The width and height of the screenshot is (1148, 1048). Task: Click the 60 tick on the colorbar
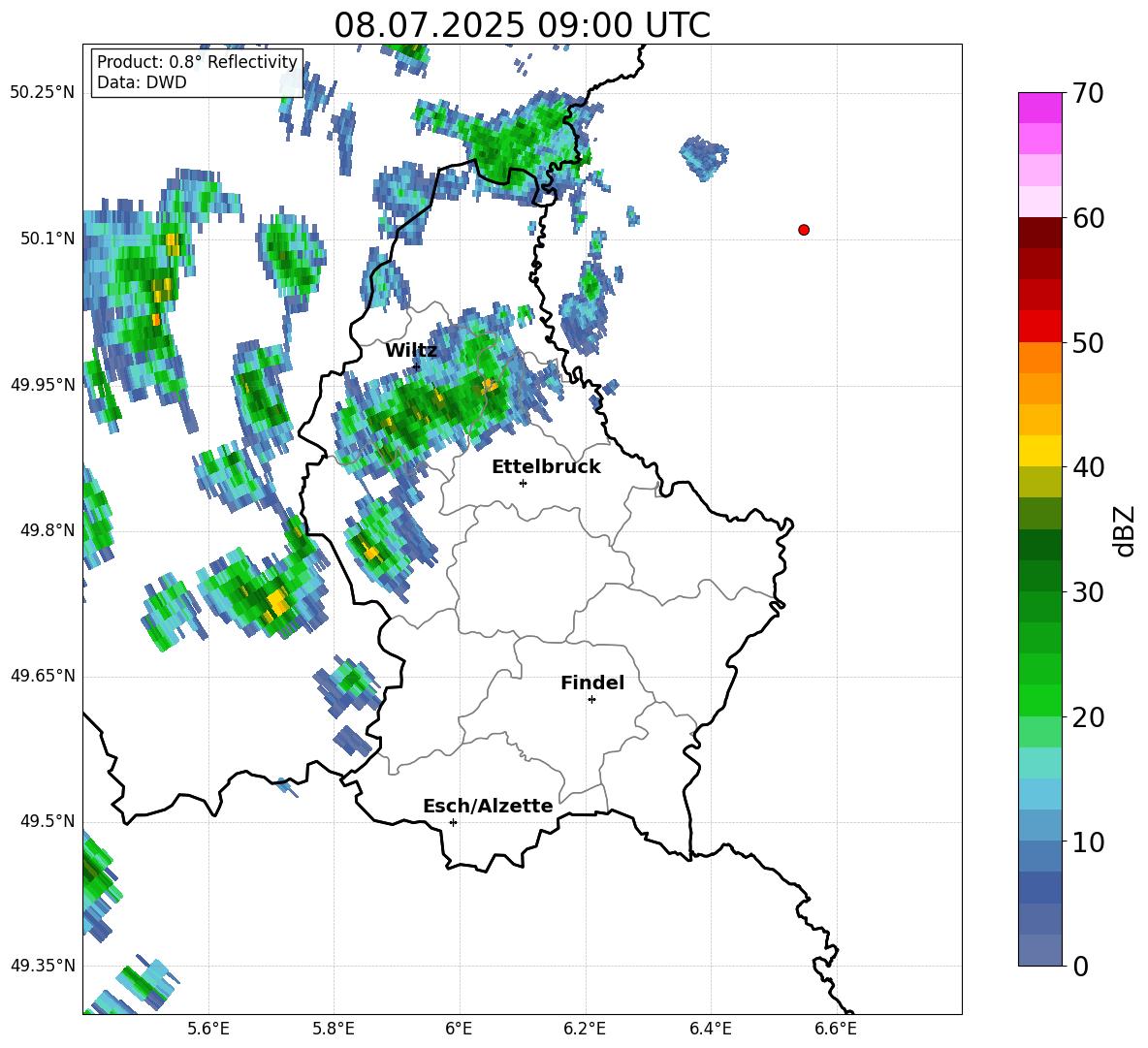pyautogui.click(x=1088, y=218)
